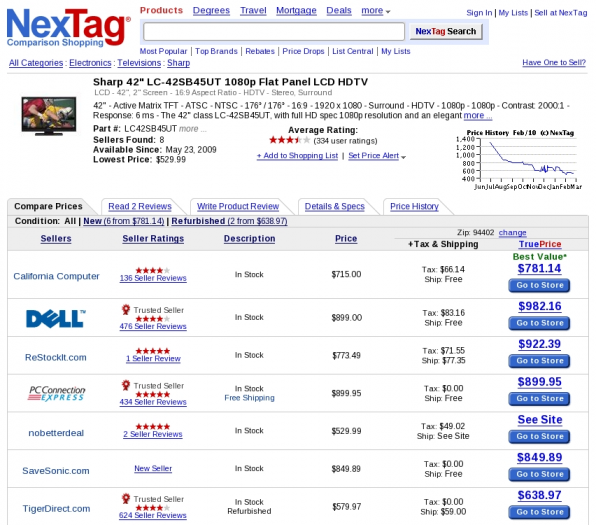Open My Lists in top-right header
The width and height of the screenshot is (596, 525).
click(x=513, y=13)
